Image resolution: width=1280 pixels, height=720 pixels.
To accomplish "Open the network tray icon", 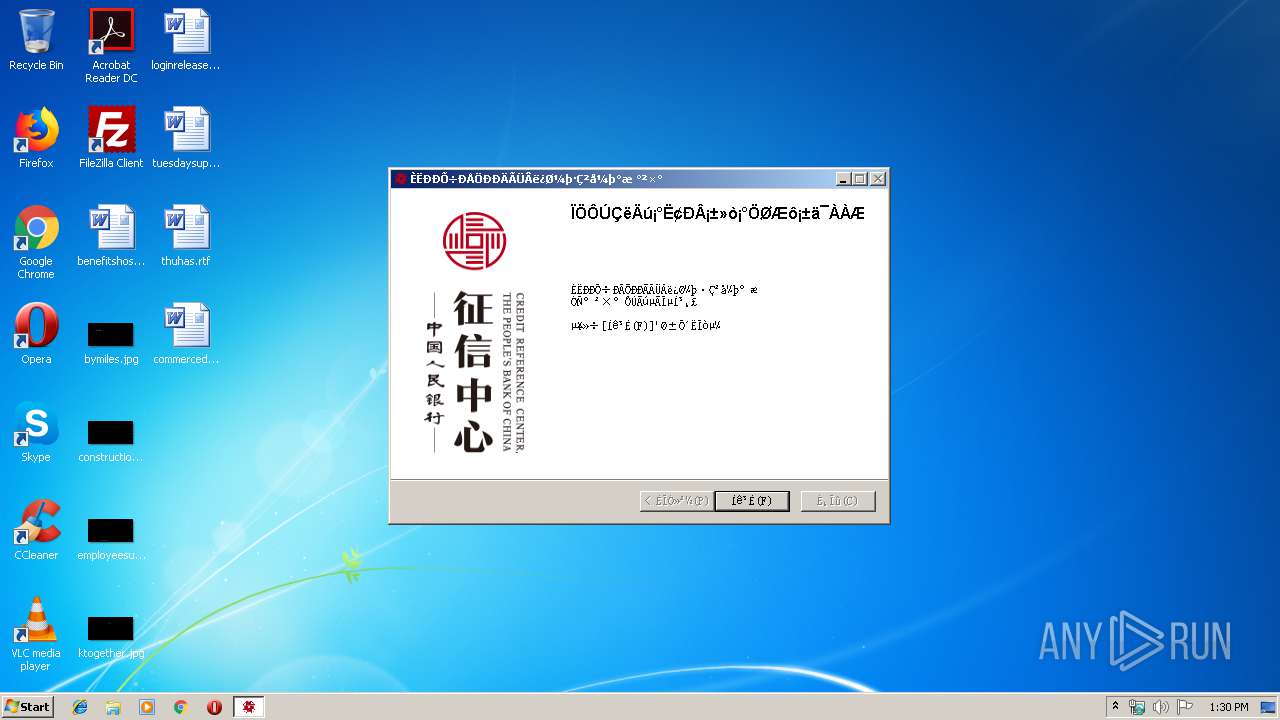I will pos(1137,707).
